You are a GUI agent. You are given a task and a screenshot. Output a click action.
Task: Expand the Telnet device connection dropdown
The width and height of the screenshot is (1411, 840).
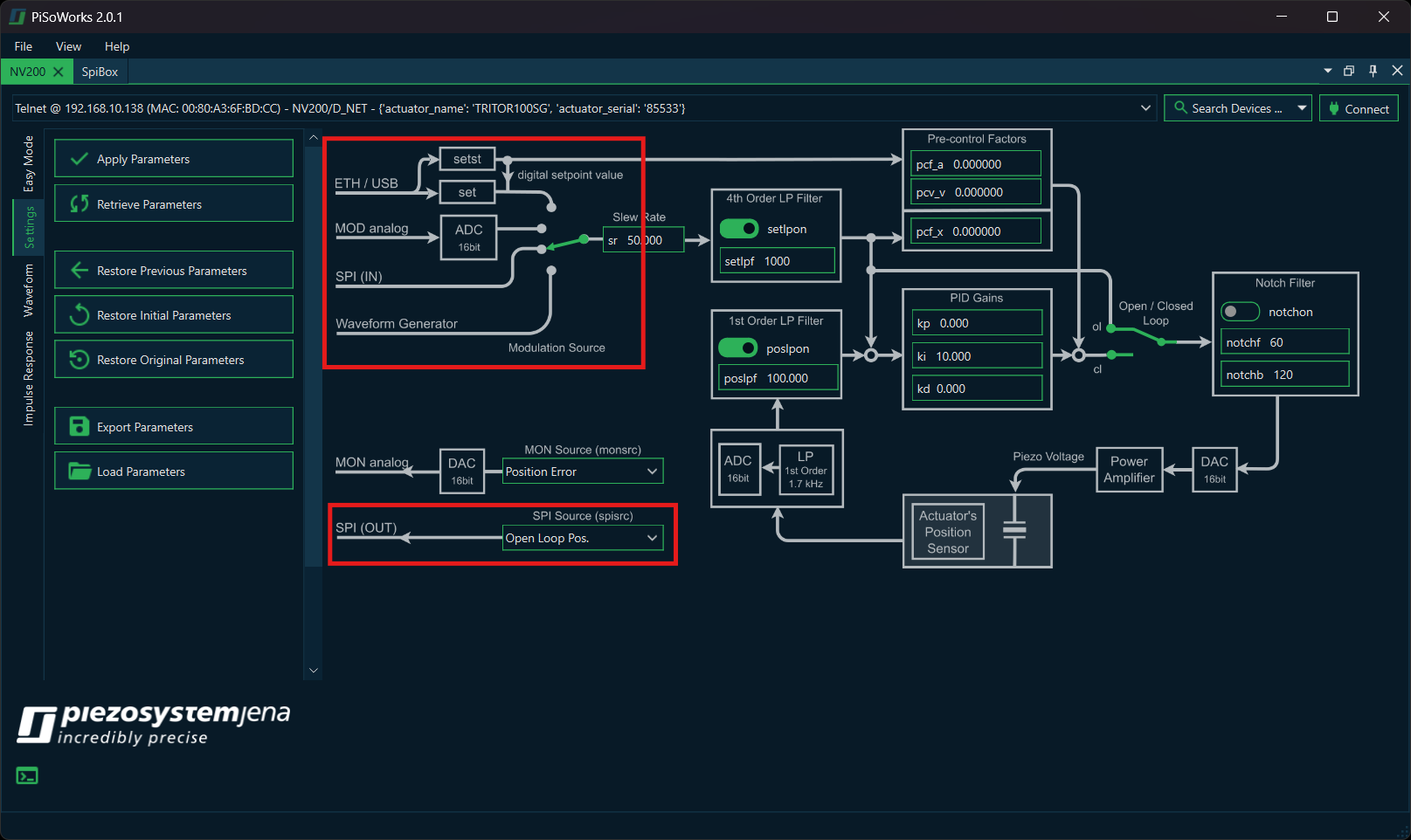click(x=1145, y=107)
